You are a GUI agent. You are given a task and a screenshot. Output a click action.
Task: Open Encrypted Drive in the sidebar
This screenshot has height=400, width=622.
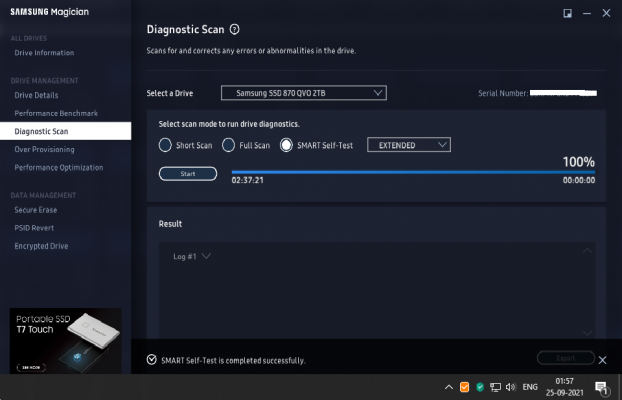tap(41, 246)
